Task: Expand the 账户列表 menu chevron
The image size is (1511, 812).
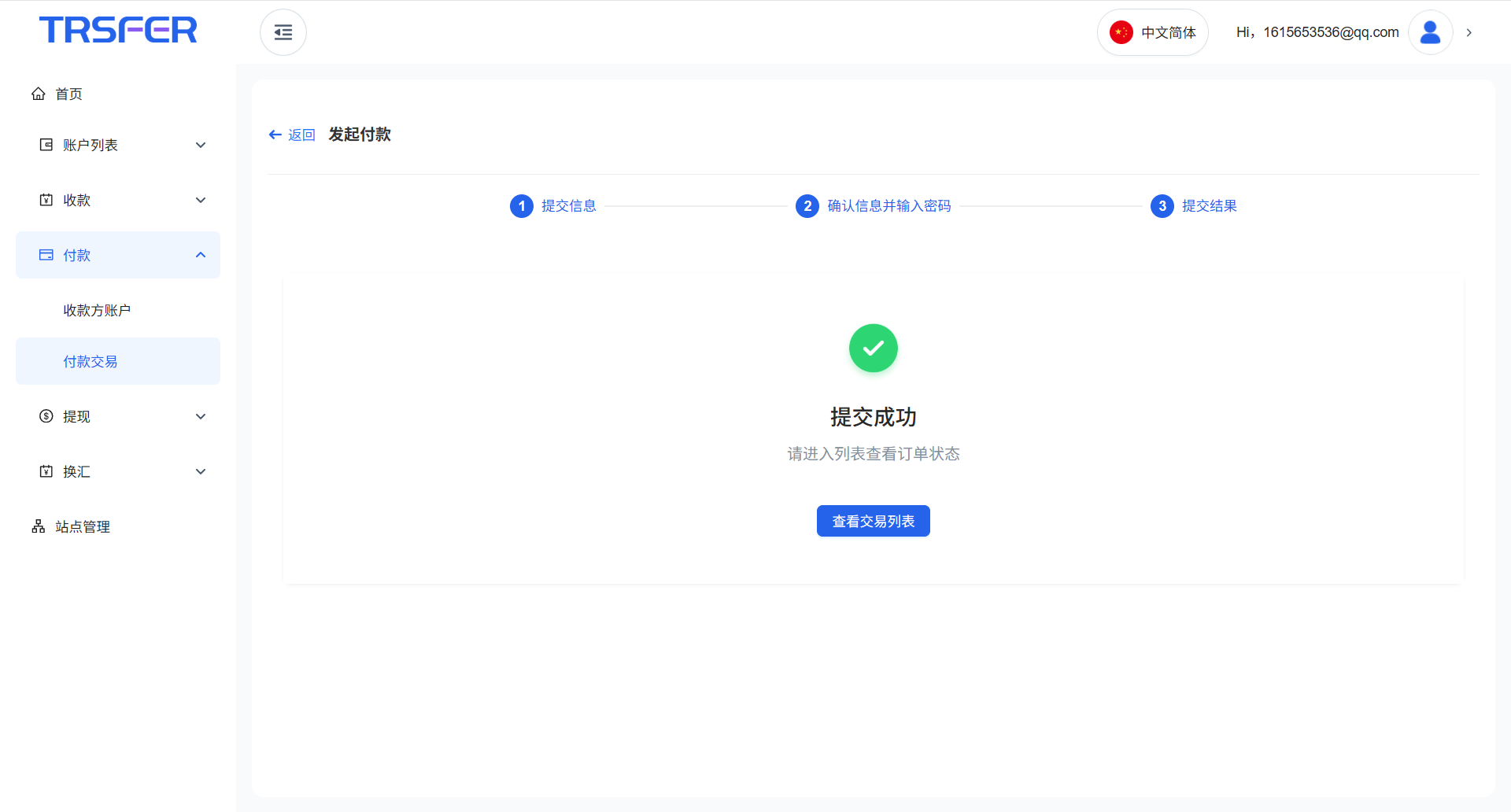Action: (201, 145)
